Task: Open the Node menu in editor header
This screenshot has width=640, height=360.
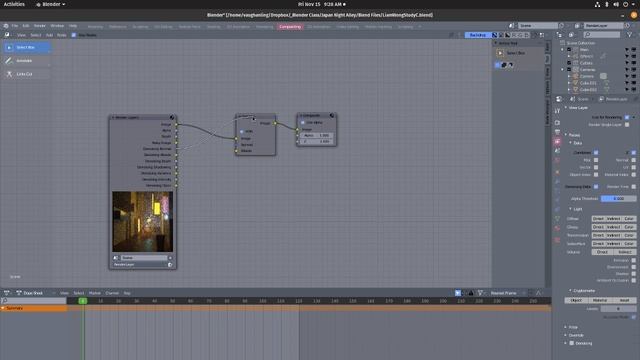Action: pyautogui.click(x=62, y=35)
